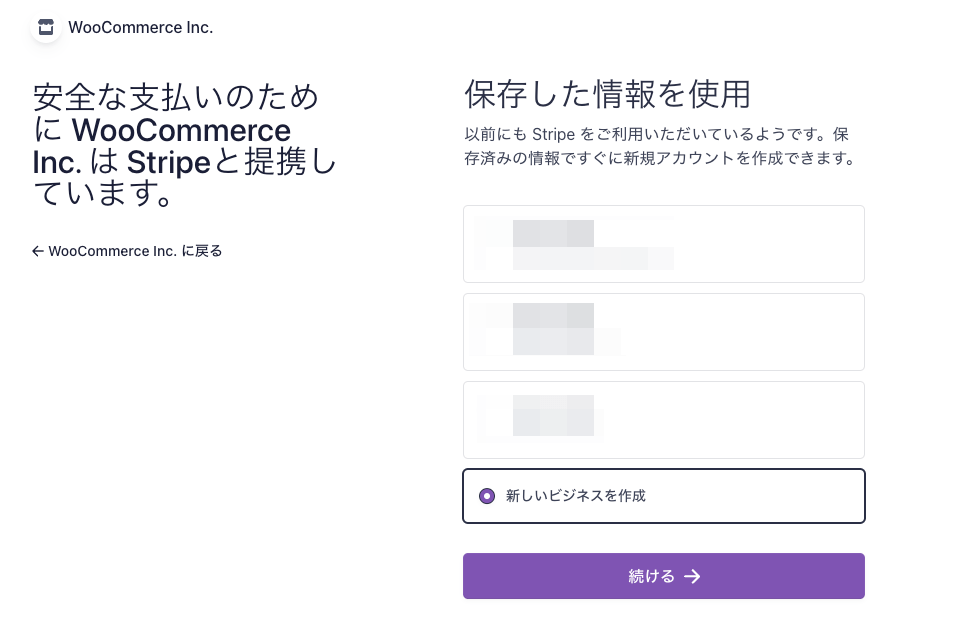Click blurred name in second saved card
The width and height of the screenshot is (954, 626).
(553, 316)
